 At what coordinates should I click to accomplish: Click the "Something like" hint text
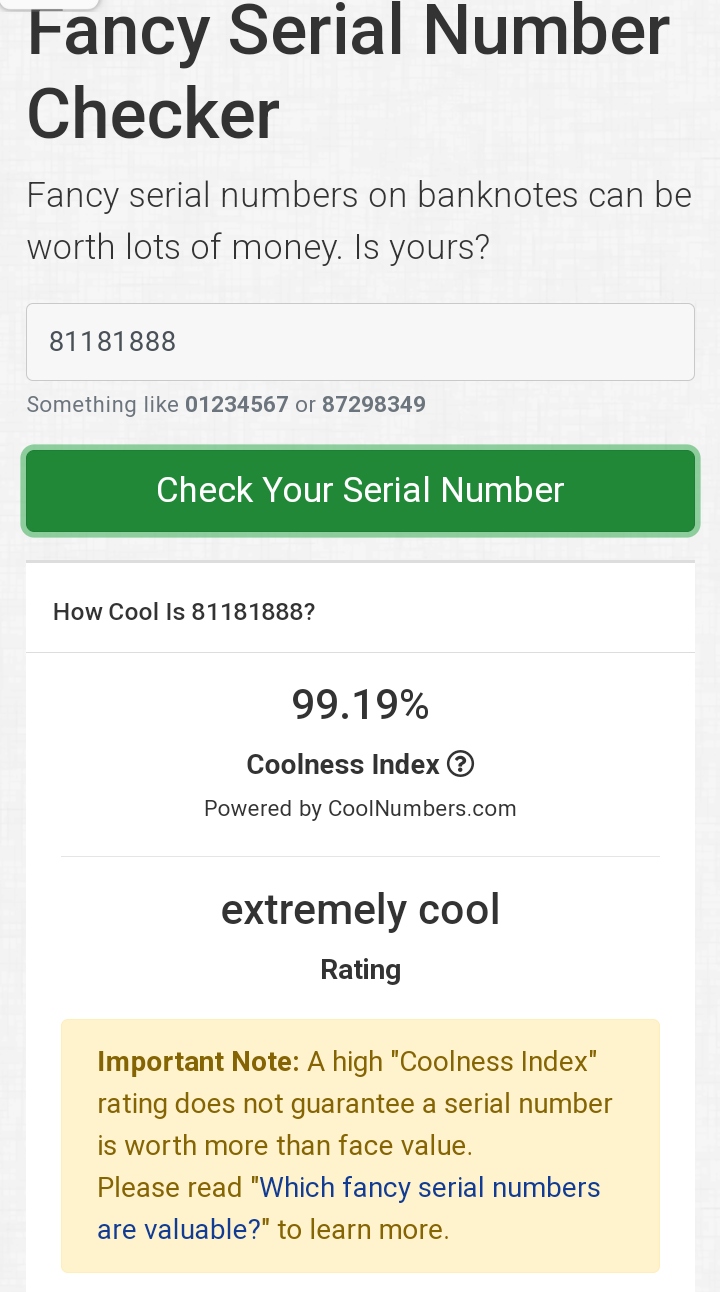pyautogui.click(x=103, y=405)
